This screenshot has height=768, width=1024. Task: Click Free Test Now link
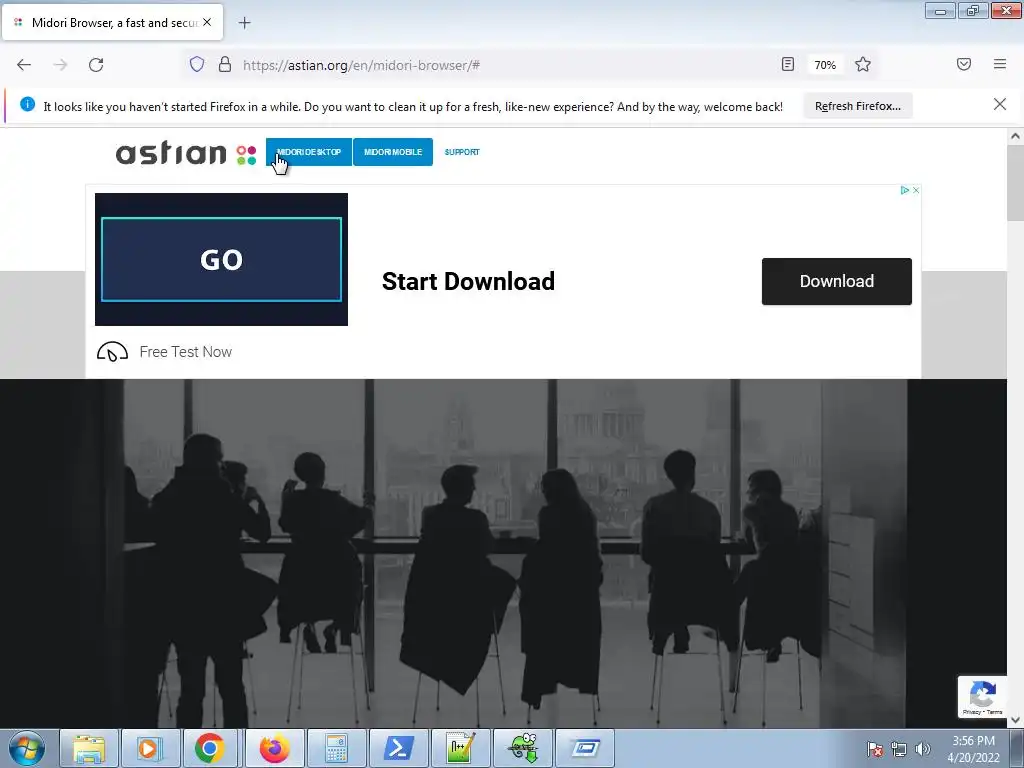click(185, 352)
